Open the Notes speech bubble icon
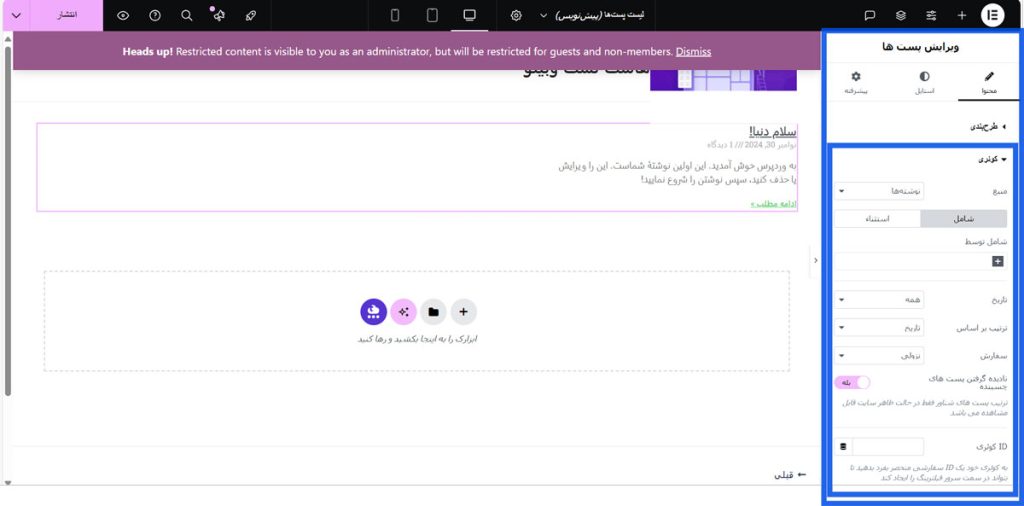The image size is (1024, 506). click(x=870, y=16)
